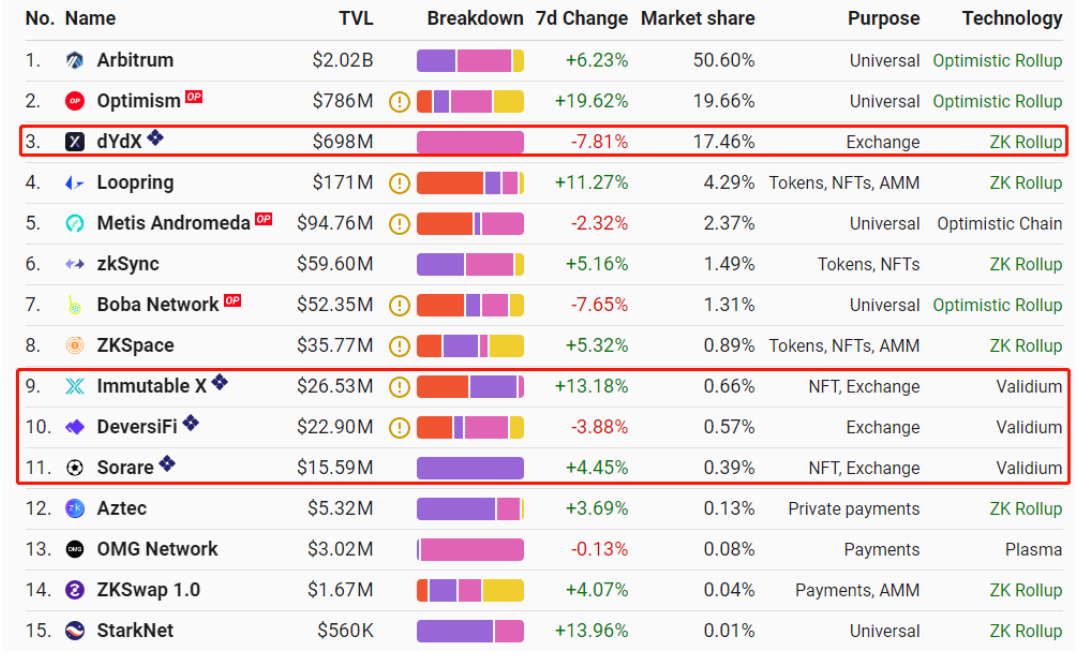Select the Name column header
Screen dimensions: 1079x656
pyautogui.click(x=90, y=19)
